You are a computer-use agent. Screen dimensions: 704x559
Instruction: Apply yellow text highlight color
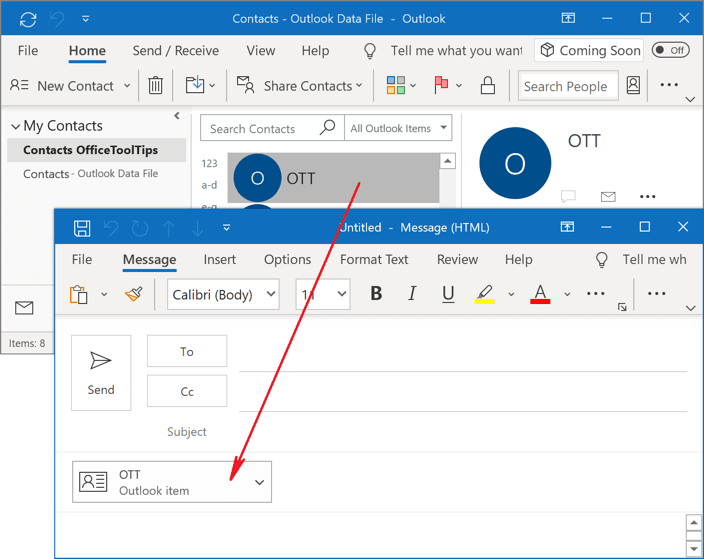[x=484, y=294]
